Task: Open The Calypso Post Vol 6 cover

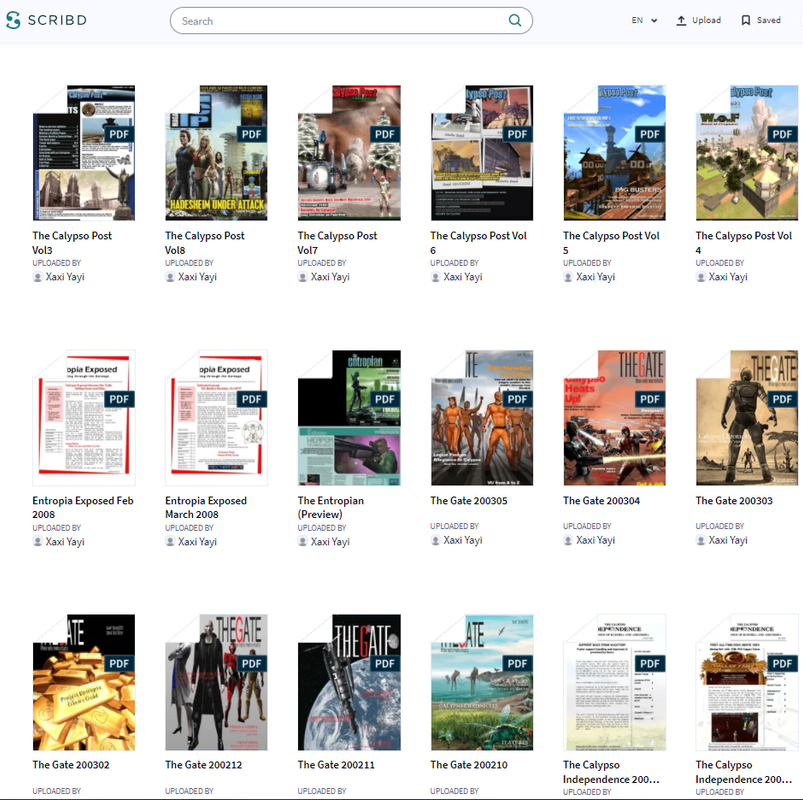Action: (x=482, y=153)
